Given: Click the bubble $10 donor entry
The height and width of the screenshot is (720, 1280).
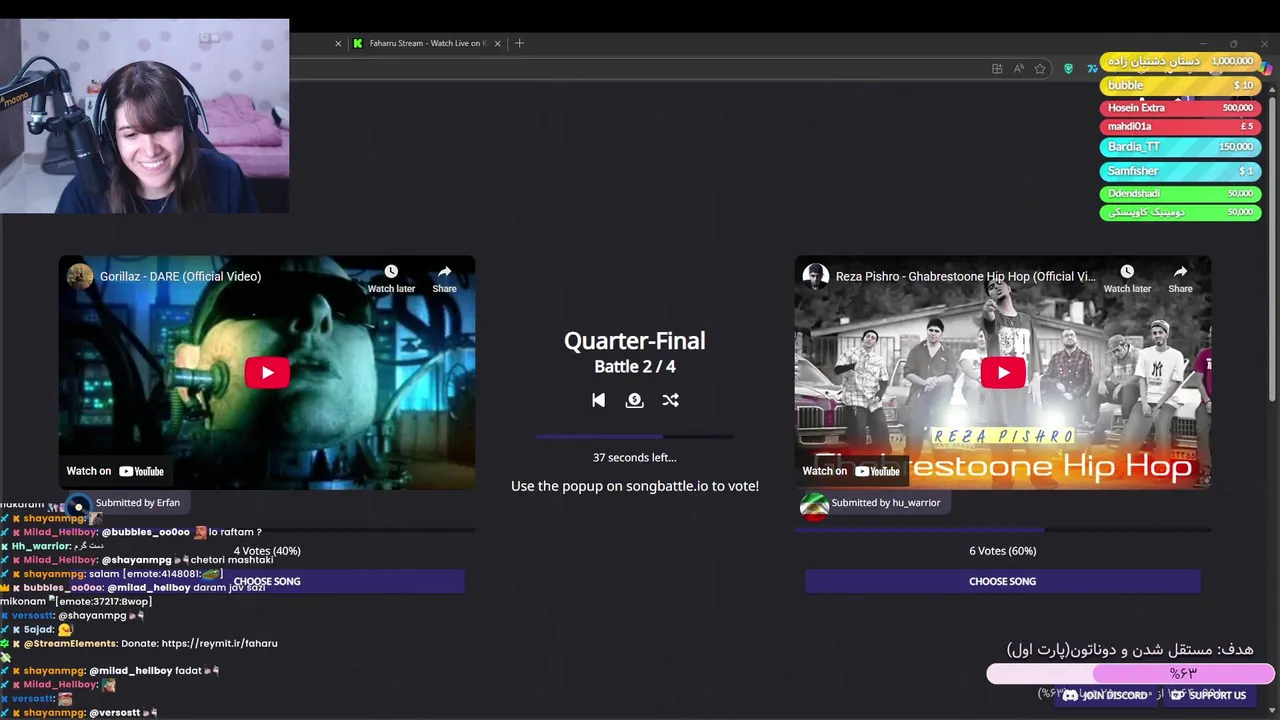Looking at the screenshot, I should (x=1180, y=86).
